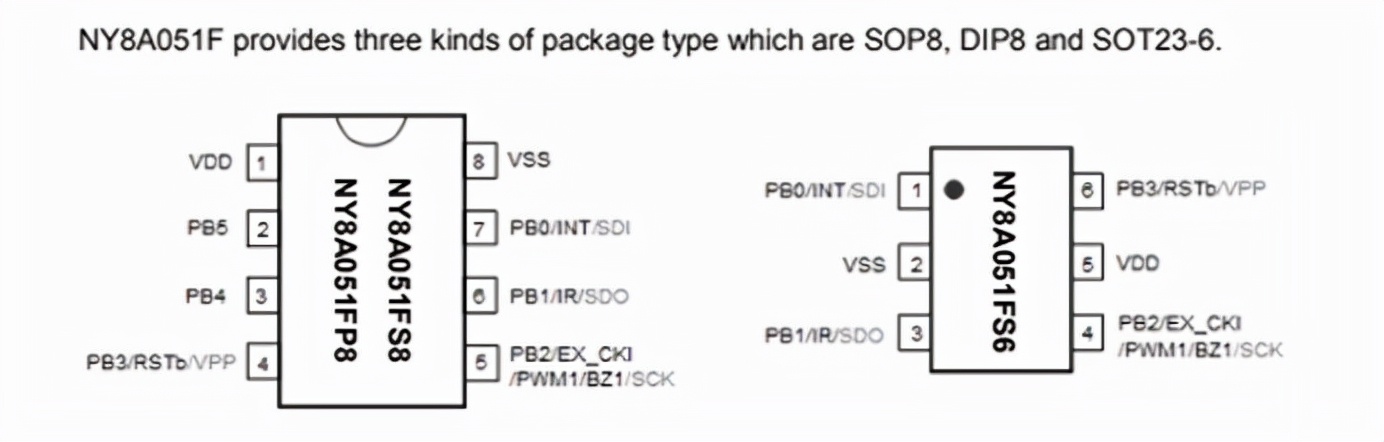Click pin 1 box on the SOT23-6 chip
Image resolution: width=1384 pixels, height=442 pixels.
(x=914, y=189)
